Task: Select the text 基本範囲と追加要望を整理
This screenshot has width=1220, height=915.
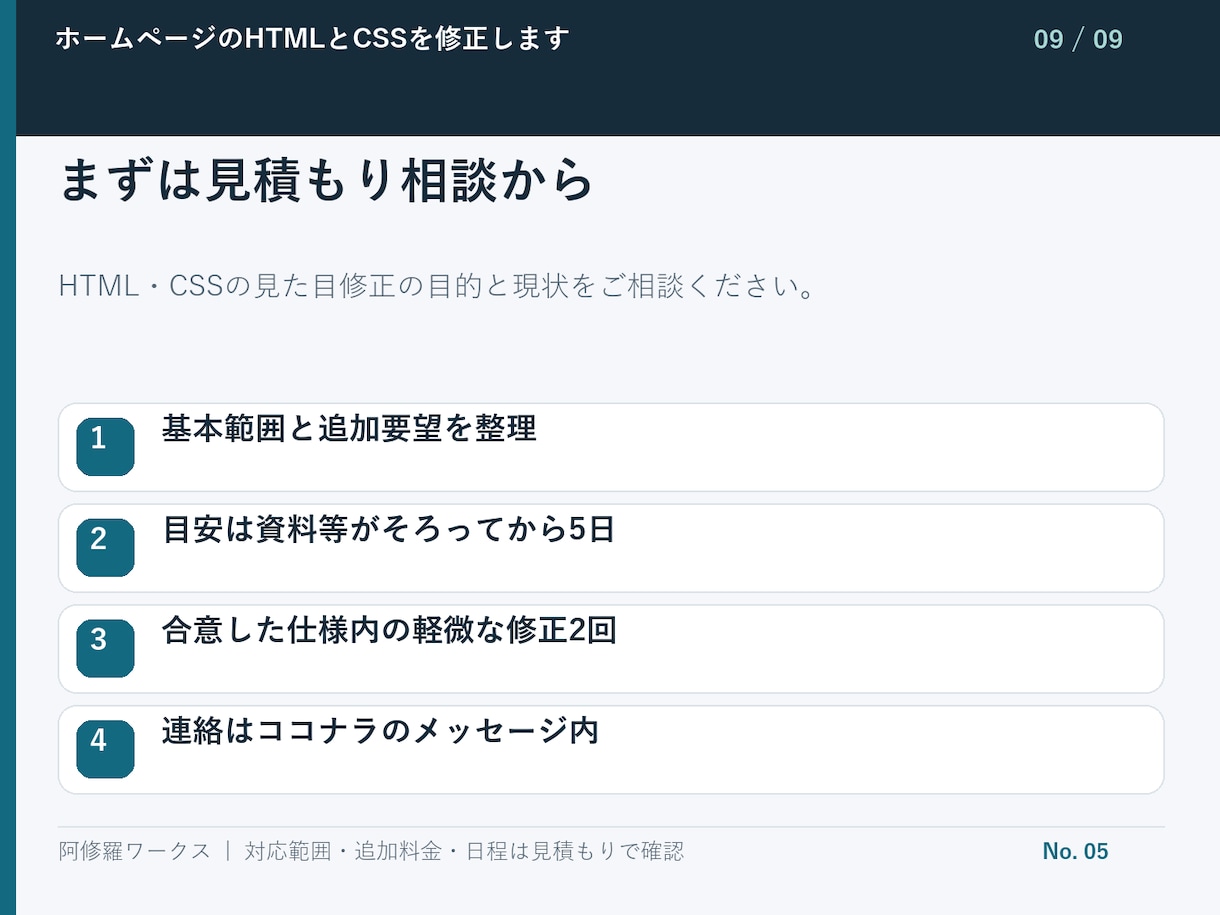Action: click(x=349, y=429)
